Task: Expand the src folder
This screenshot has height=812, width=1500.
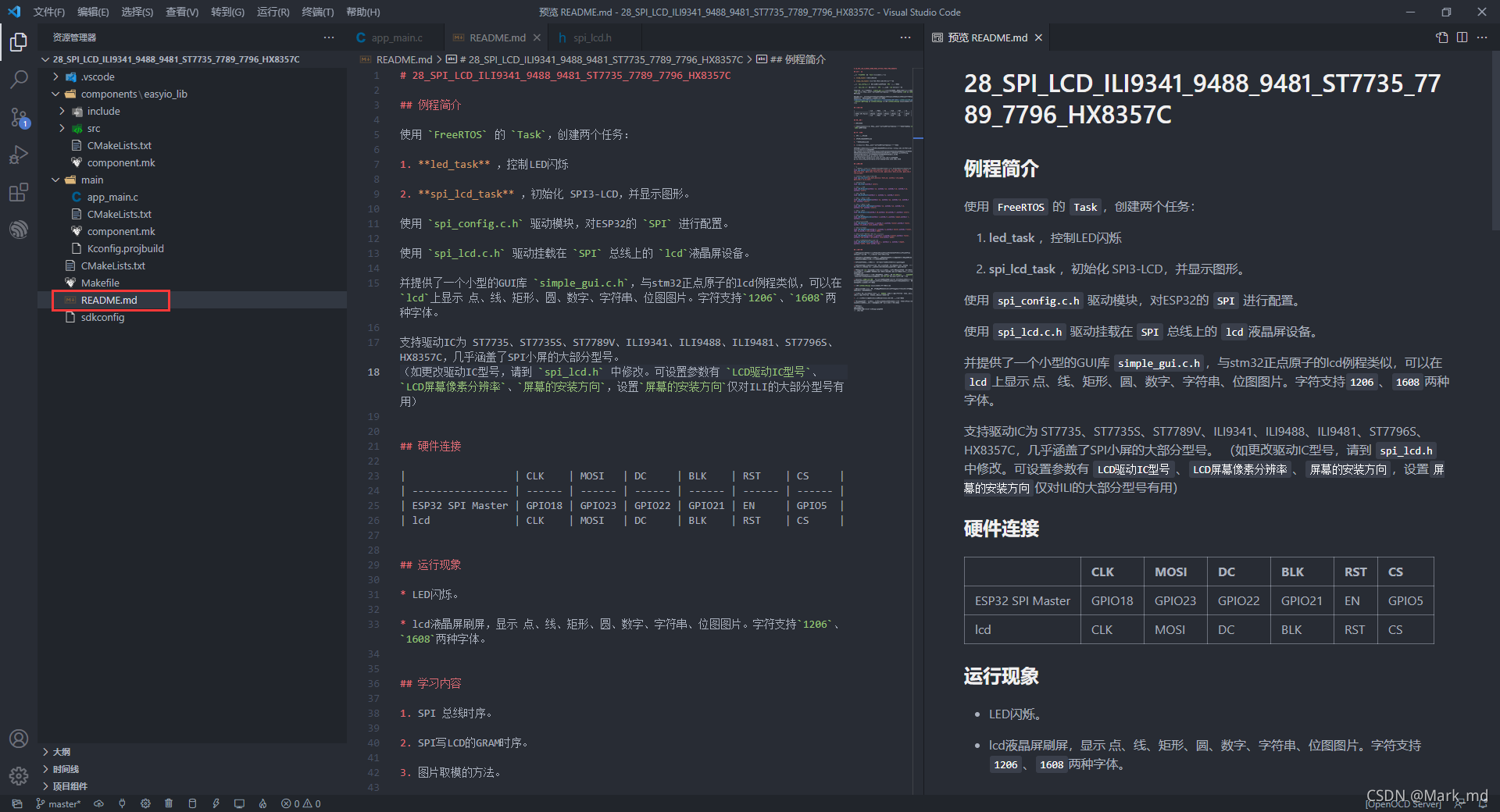Action: (x=192, y=128)
